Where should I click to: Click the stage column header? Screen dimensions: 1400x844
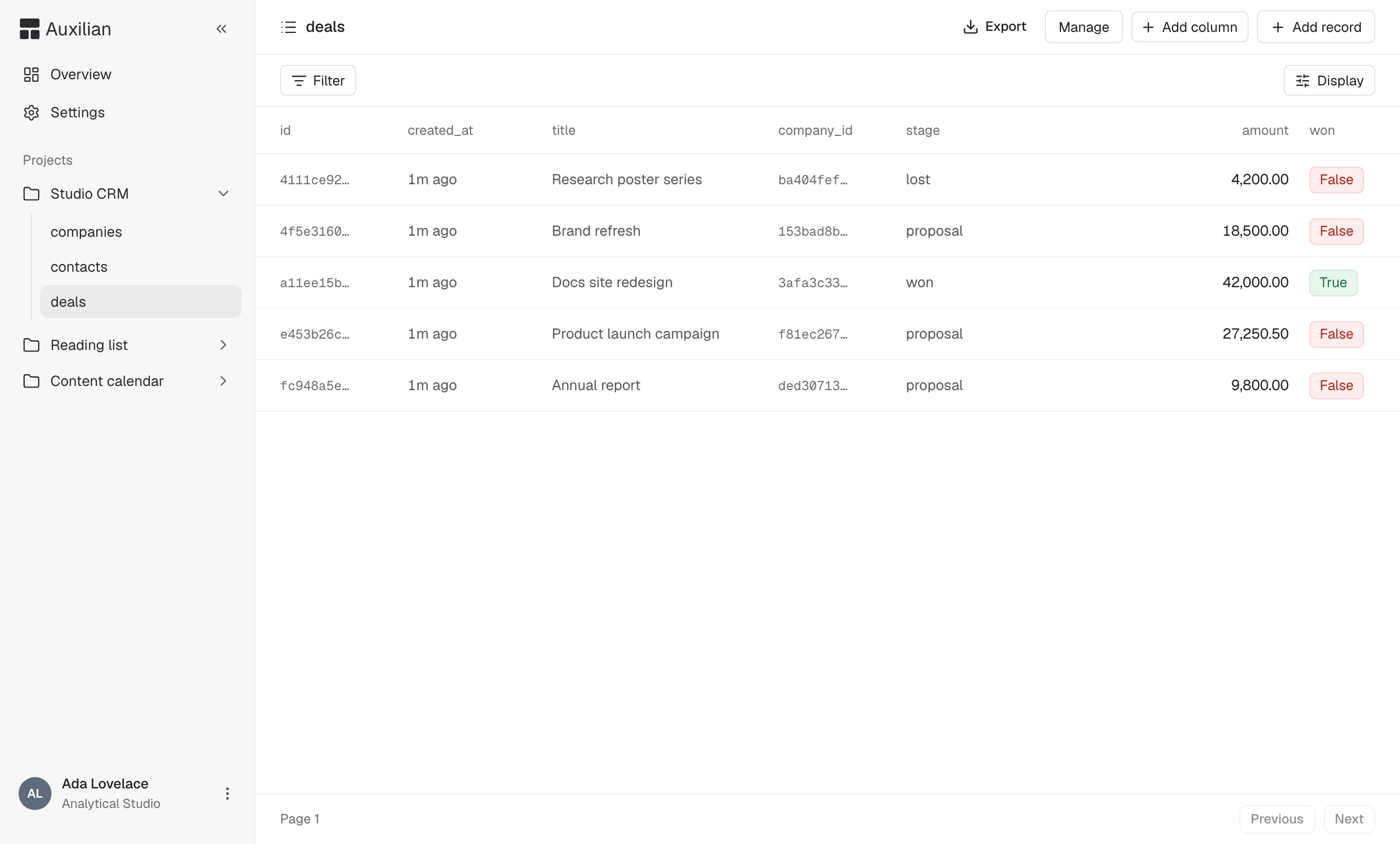923,131
